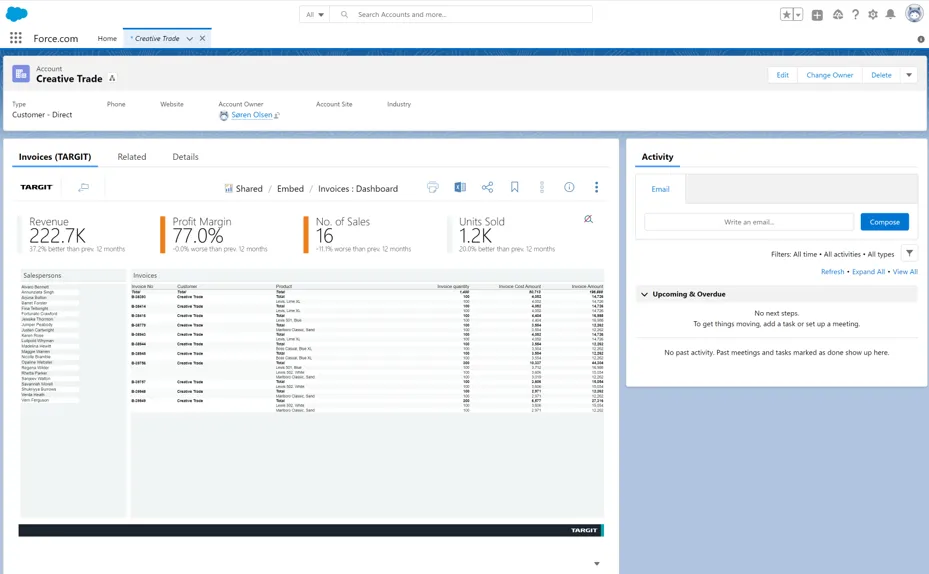Click the Change Owner button
The image size is (929, 574).
coord(829,75)
